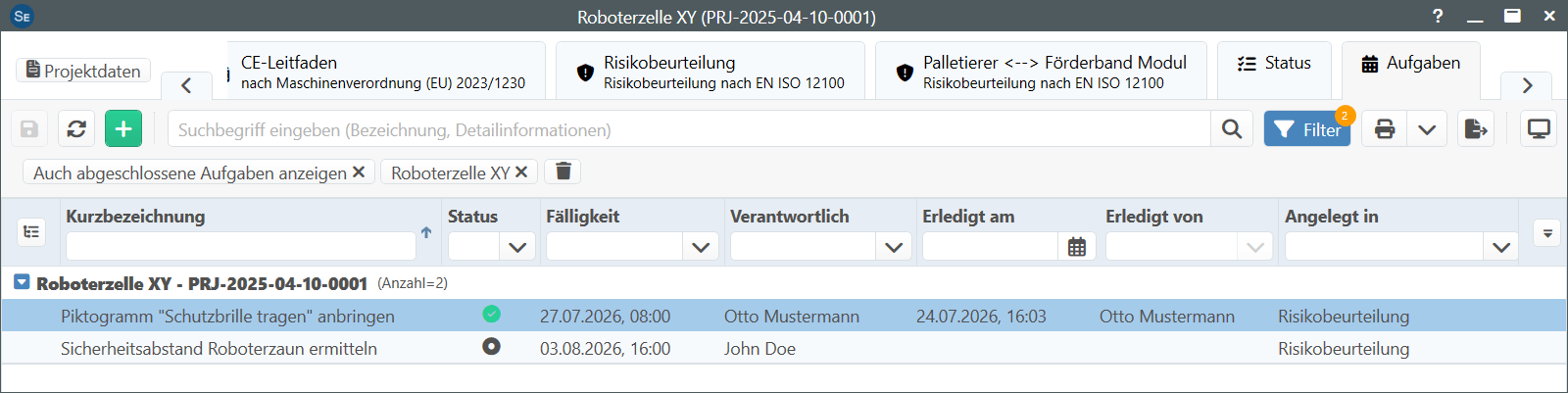This screenshot has height=393, width=1568.
Task: Open the Verantwortlich filter dropdown
Action: coord(894,247)
